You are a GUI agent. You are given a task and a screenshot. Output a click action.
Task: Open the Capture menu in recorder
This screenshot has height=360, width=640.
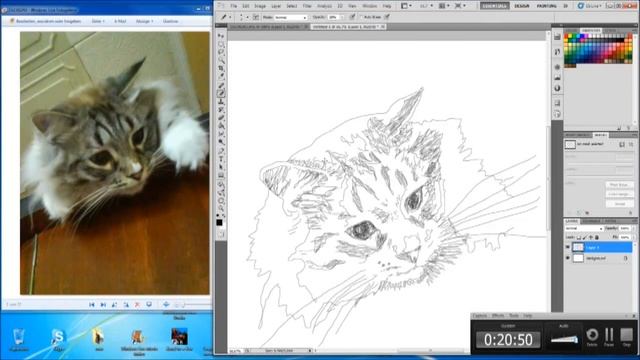pos(480,316)
